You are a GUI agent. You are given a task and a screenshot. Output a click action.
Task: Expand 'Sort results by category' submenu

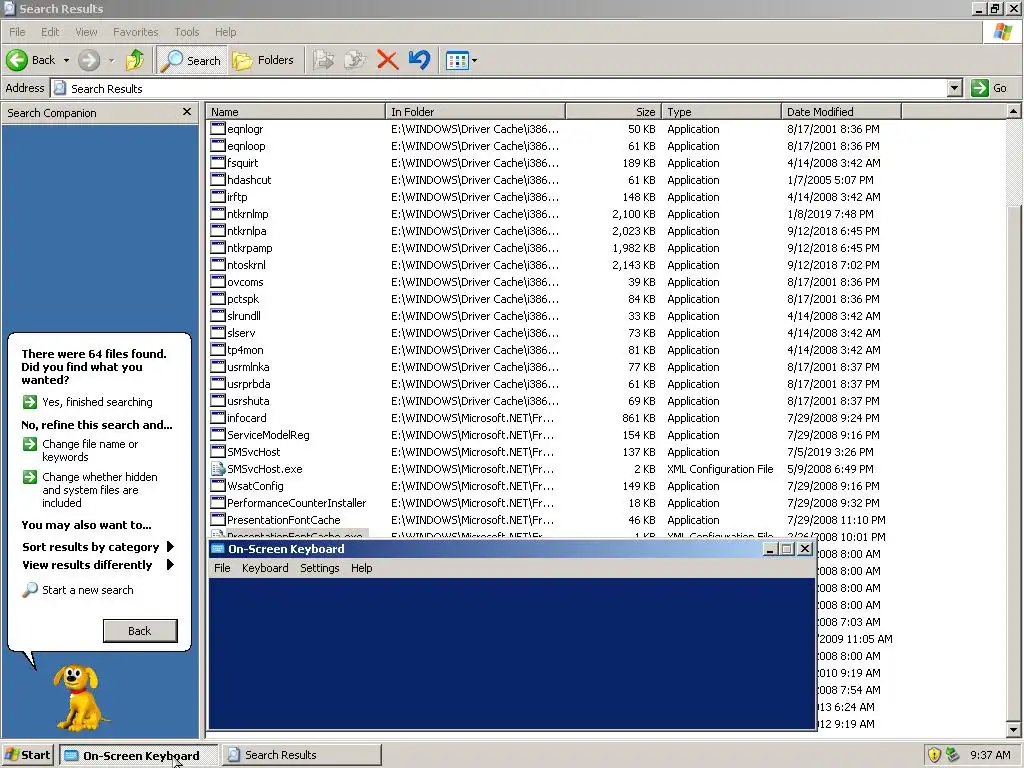point(98,547)
